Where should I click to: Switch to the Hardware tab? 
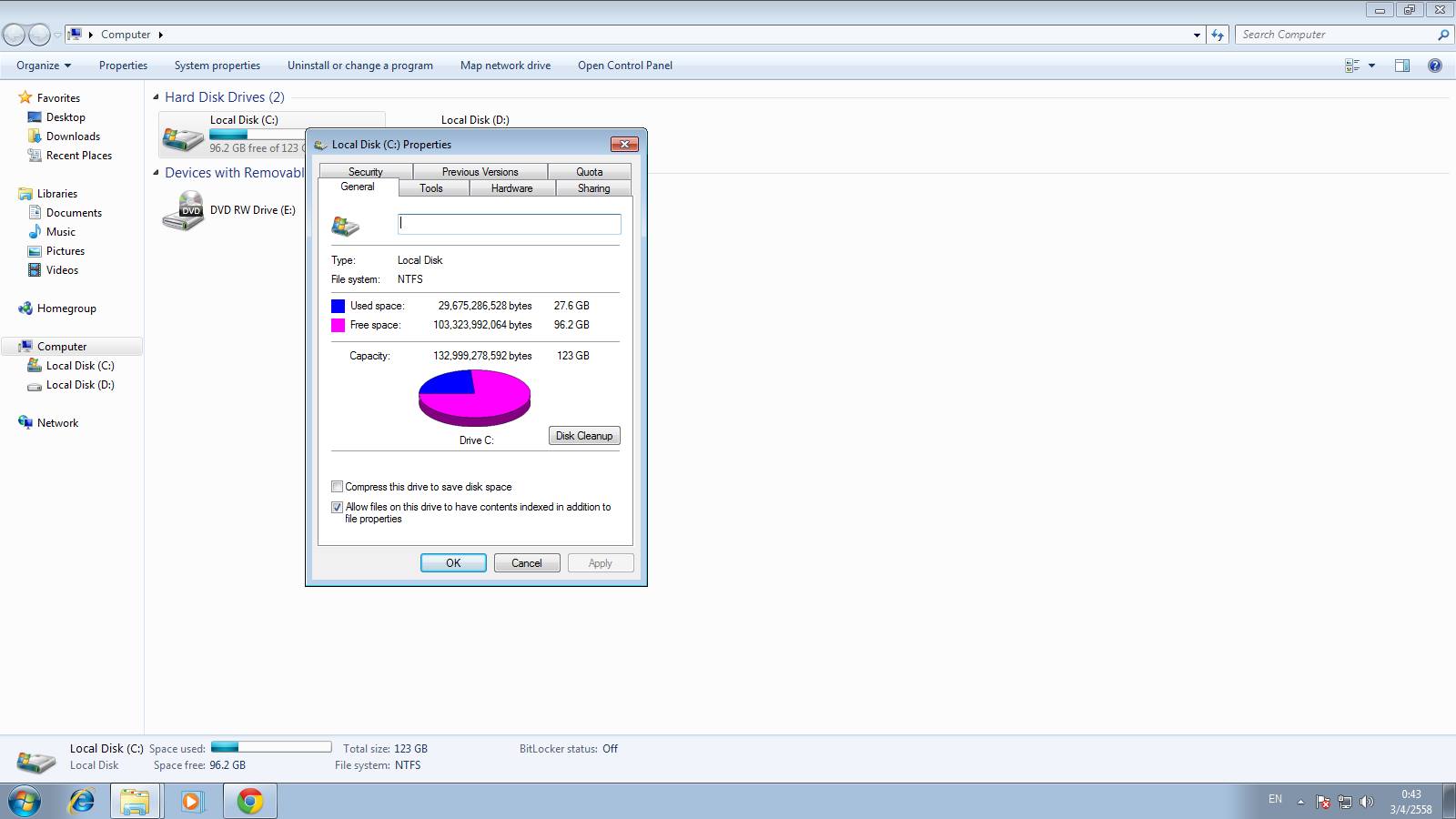[x=512, y=188]
